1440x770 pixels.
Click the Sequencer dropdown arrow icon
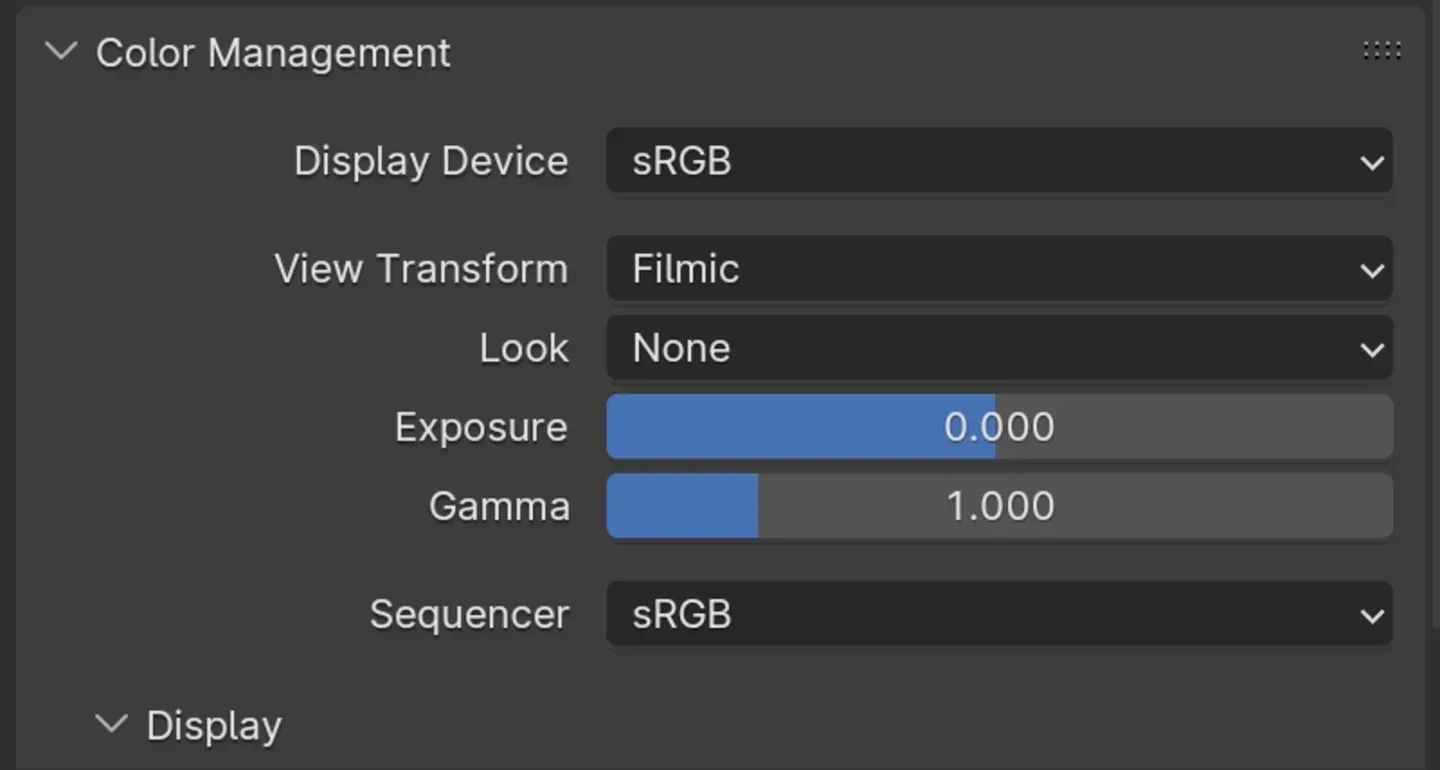pyautogui.click(x=1372, y=615)
